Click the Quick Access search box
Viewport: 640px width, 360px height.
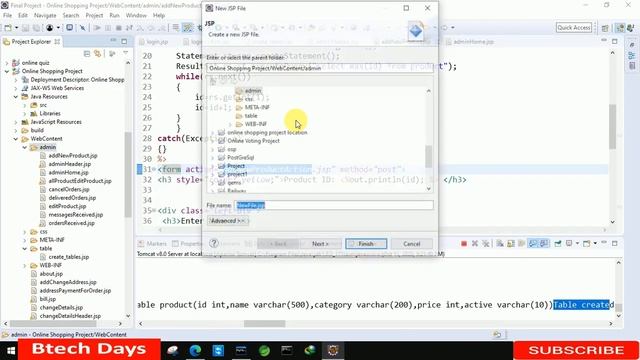574,27
